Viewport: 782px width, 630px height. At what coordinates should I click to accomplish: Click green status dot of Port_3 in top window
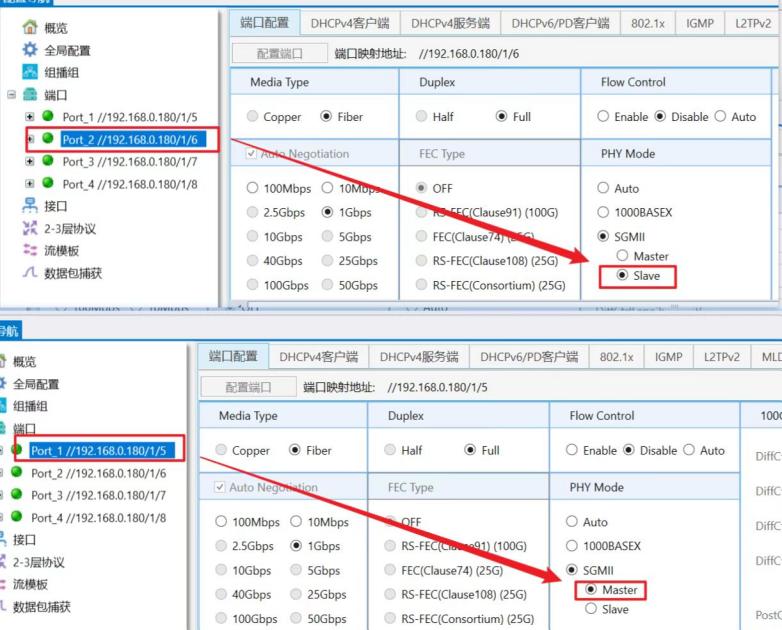point(48,161)
